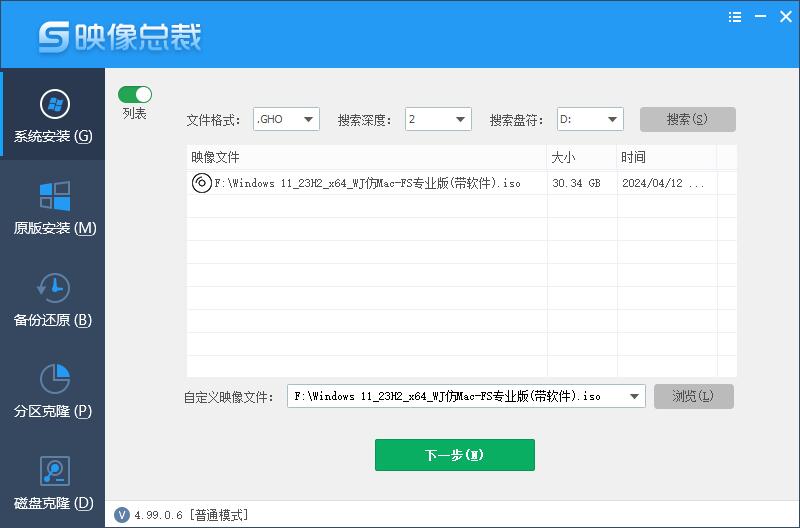Sort by the 大小 column header
Screen dimensions: 800x528
(581, 157)
